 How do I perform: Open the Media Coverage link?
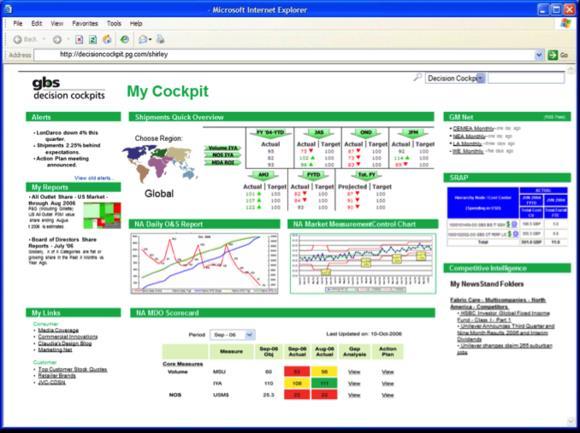[58, 330]
